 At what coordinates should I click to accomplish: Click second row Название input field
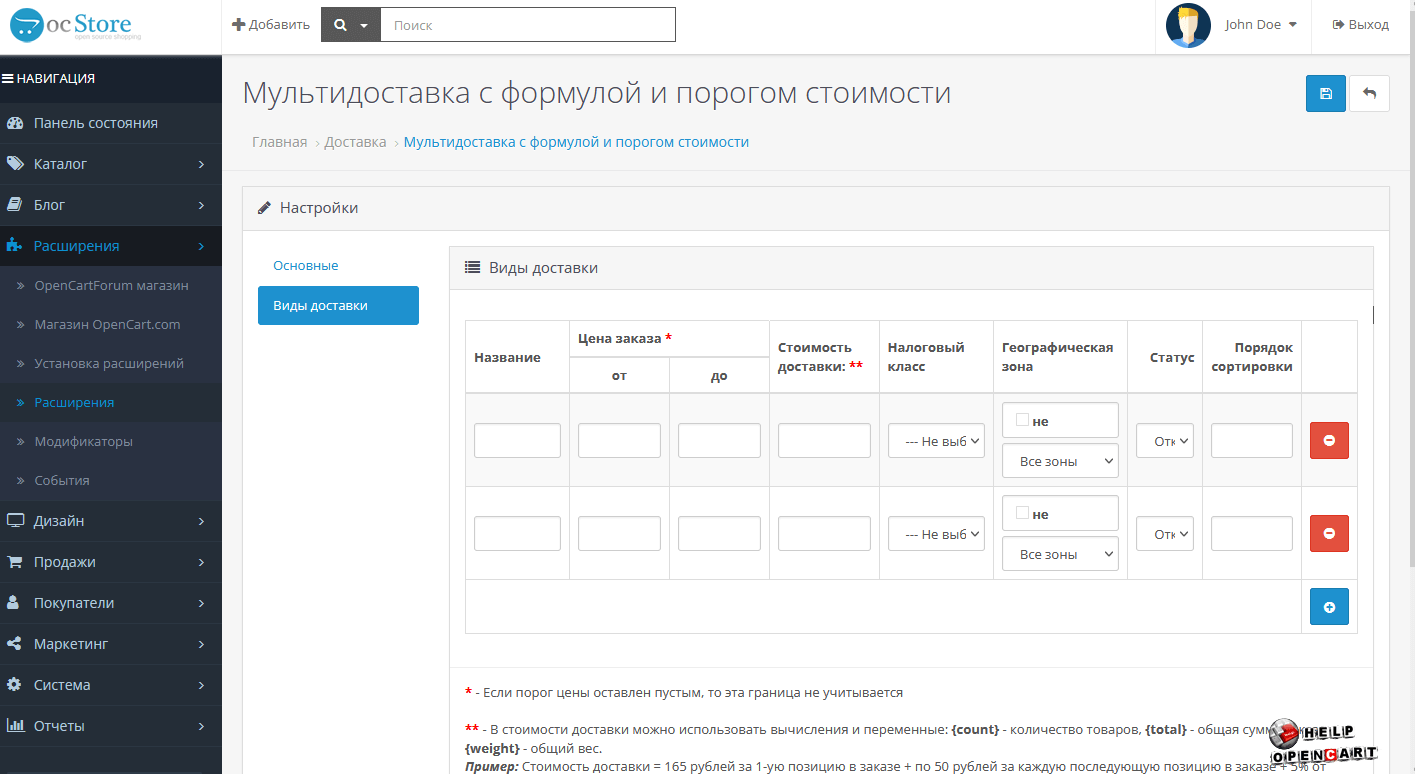coord(517,534)
